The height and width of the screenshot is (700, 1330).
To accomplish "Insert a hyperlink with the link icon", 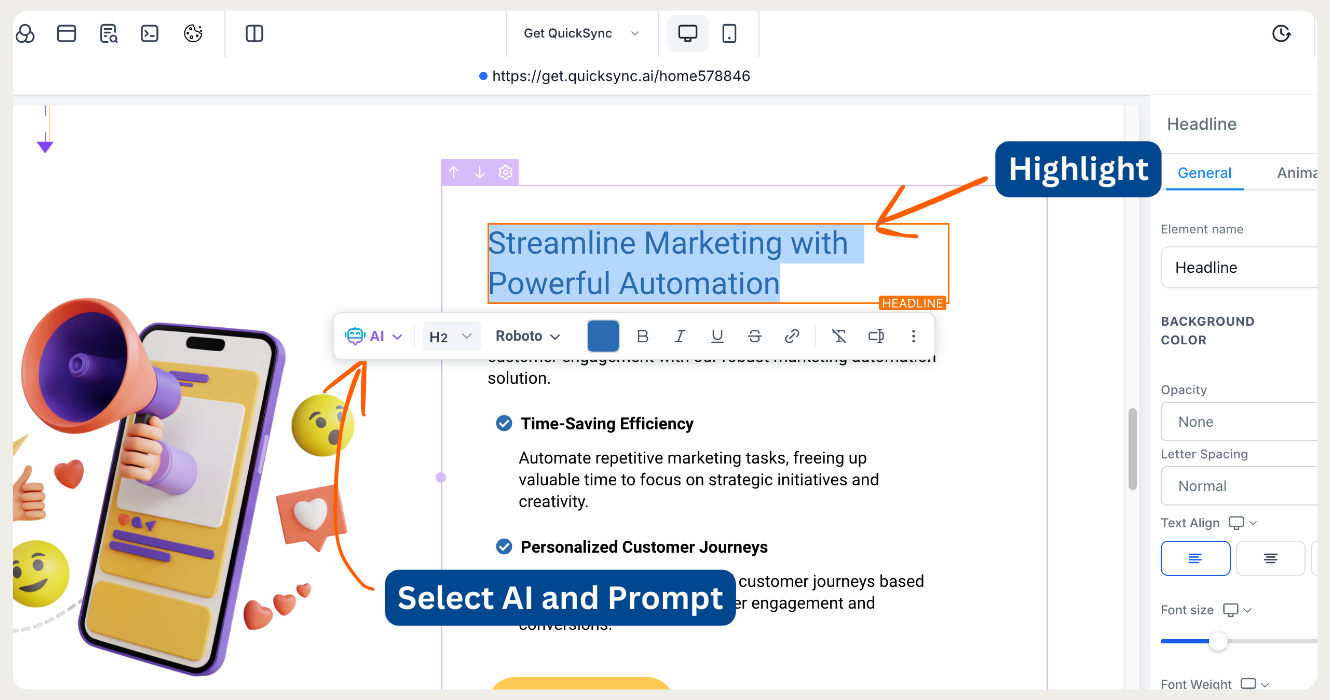I will (792, 336).
